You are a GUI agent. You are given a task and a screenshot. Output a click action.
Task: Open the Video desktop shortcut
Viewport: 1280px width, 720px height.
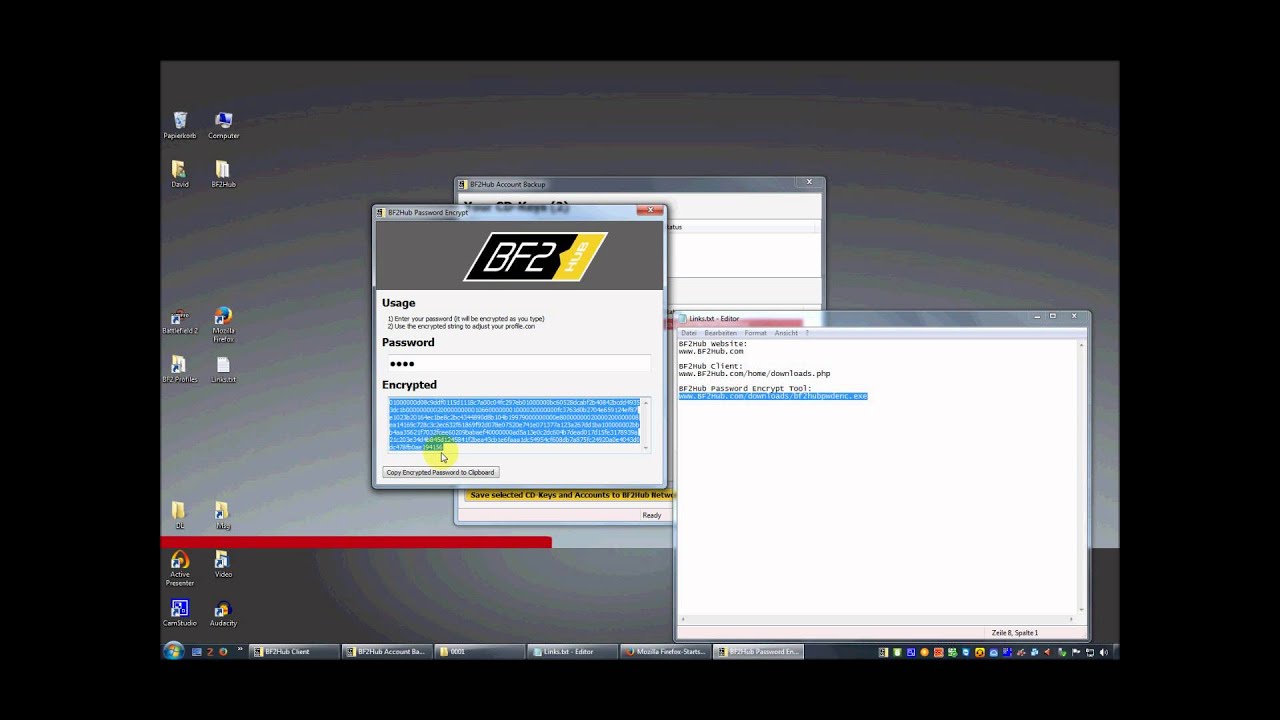(x=223, y=564)
